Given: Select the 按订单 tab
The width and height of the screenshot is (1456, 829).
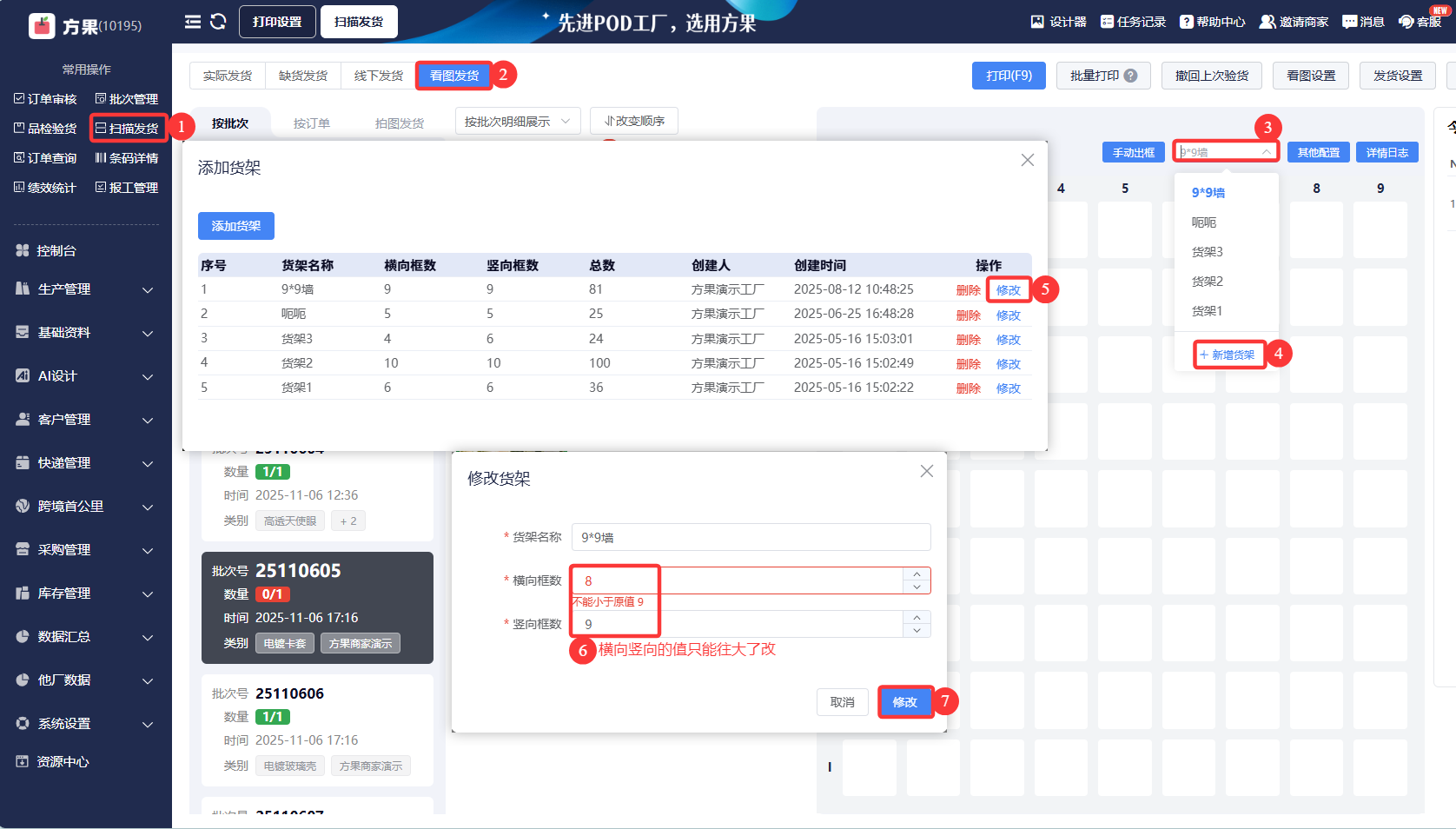Looking at the screenshot, I should (312, 123).
